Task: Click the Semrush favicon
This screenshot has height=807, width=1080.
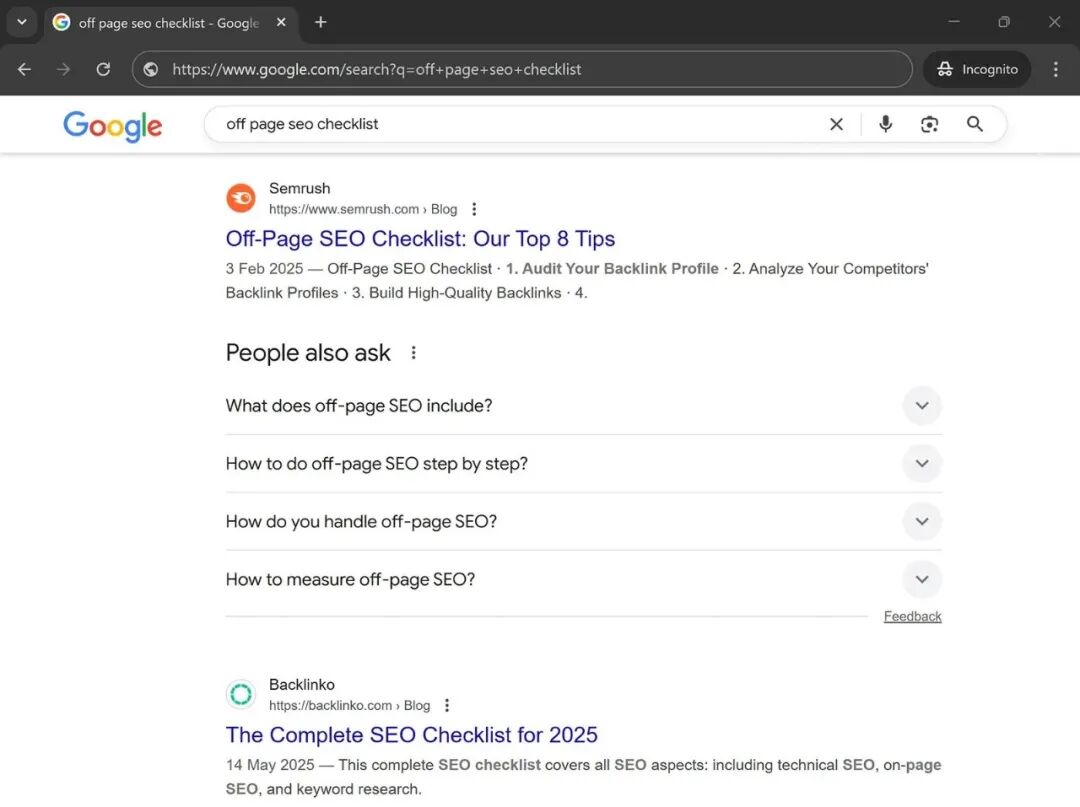Action: point(241,198)
